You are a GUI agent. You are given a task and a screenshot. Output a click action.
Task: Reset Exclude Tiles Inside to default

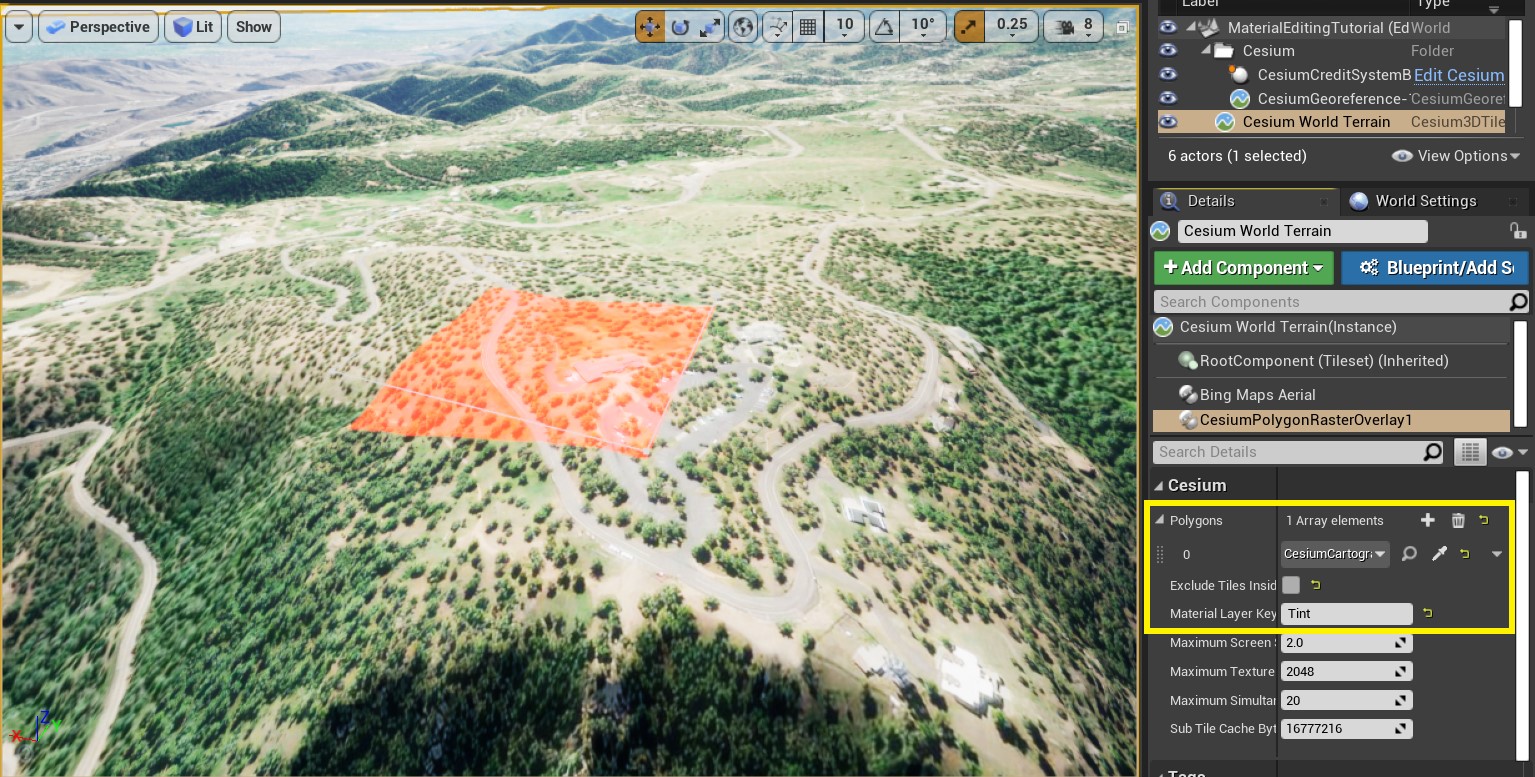tap(1316, 585)
